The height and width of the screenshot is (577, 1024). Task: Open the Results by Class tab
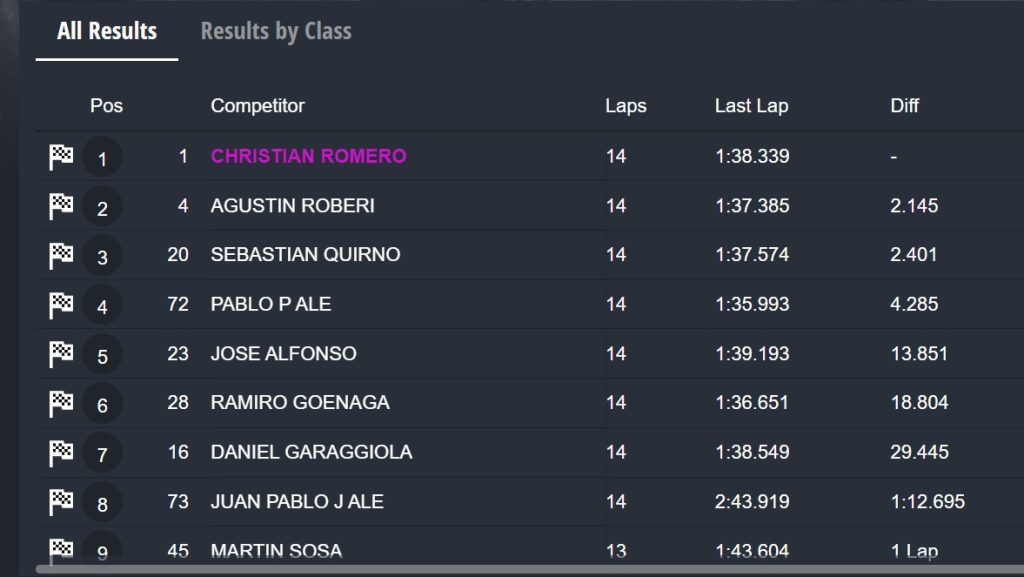point(276,31)
